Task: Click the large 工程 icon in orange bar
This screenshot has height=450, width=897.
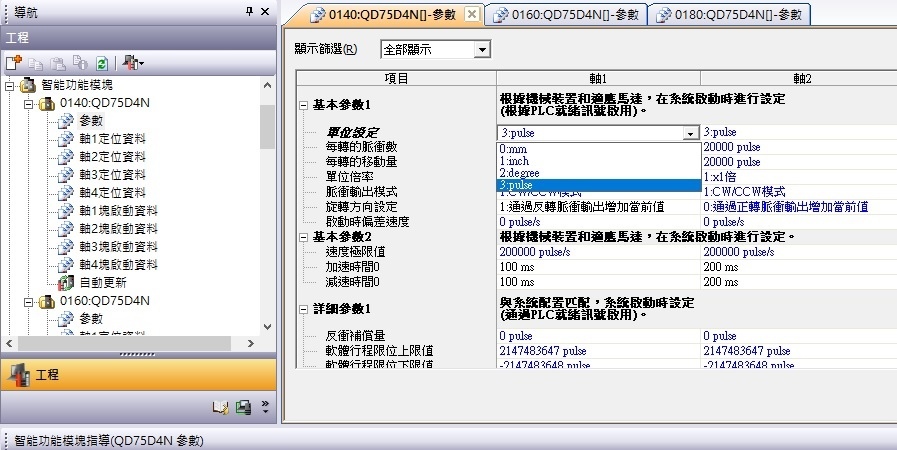Action: click(x=19, y=375)
